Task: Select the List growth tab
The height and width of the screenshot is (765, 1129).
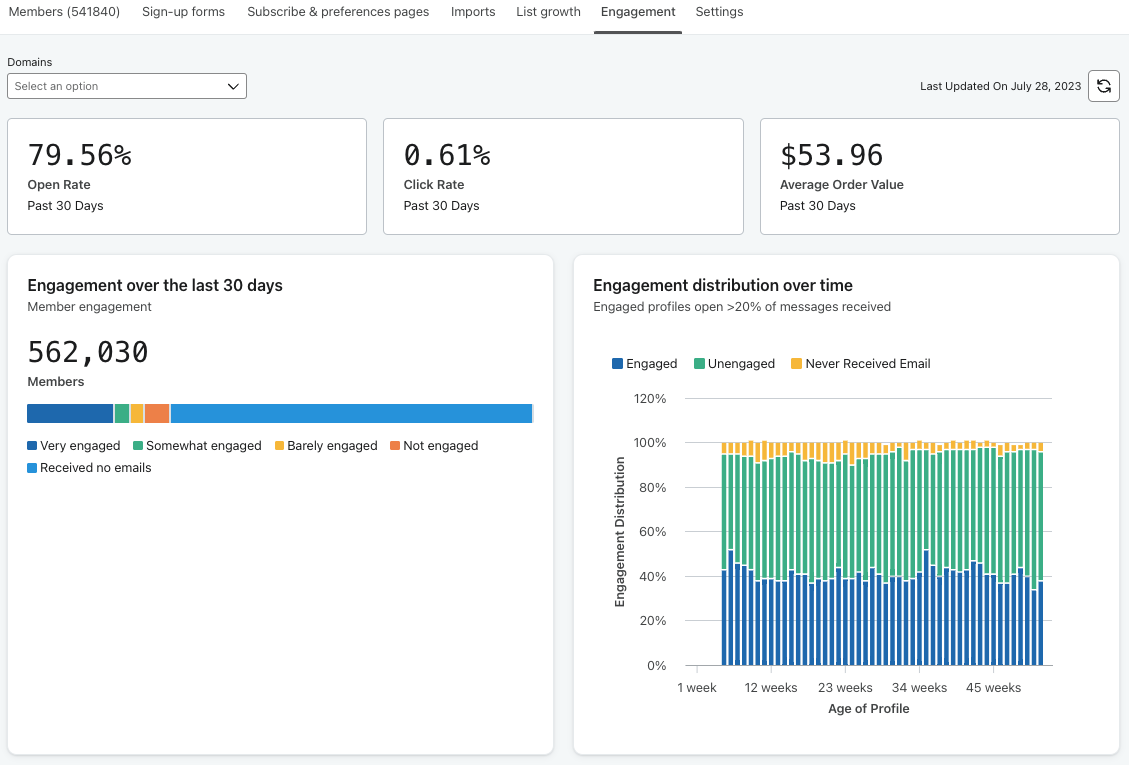Action: pos(548,12)
